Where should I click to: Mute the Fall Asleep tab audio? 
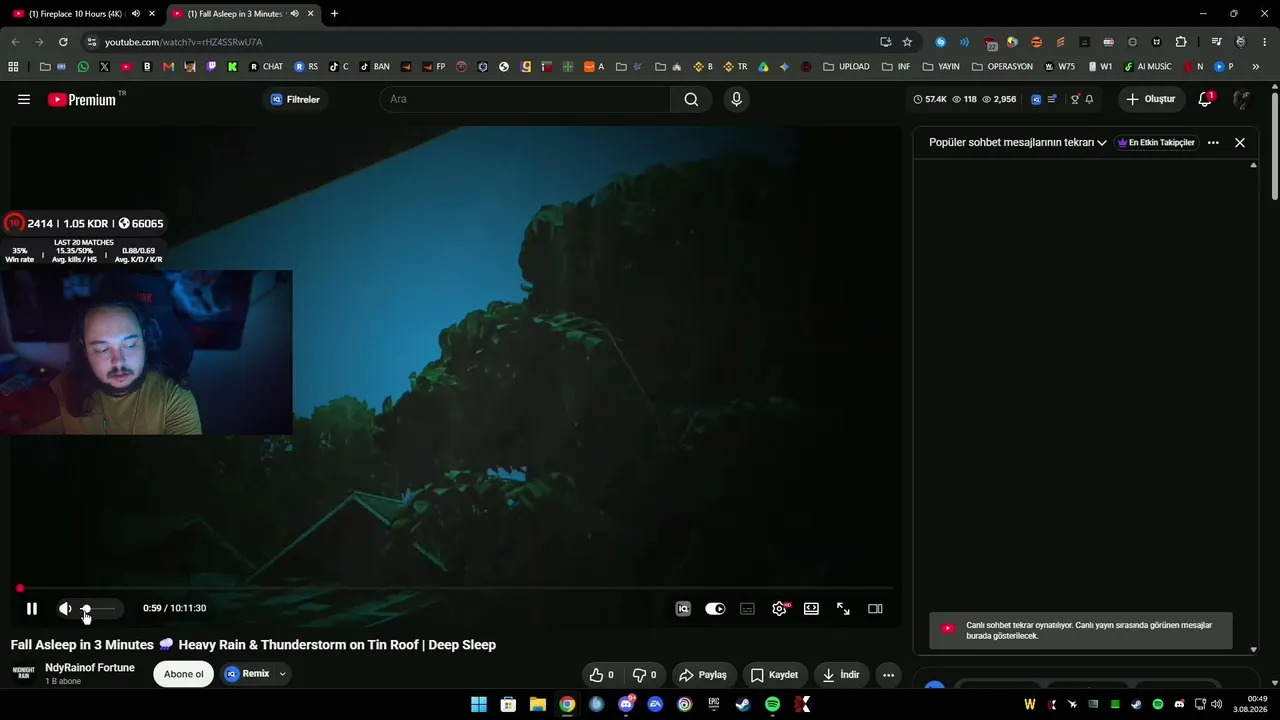pos(294,14)
